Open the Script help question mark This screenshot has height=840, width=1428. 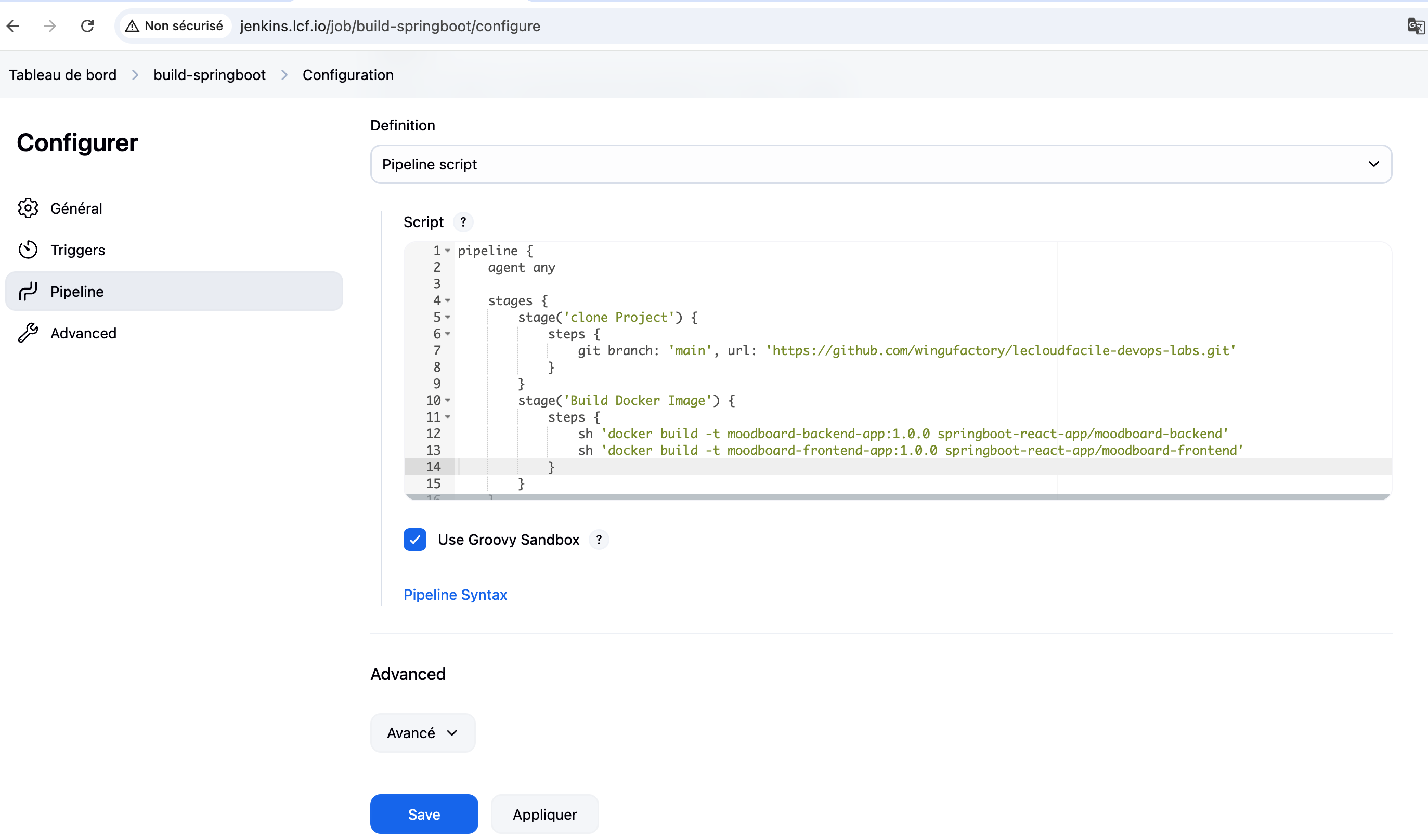click(463, 222)
